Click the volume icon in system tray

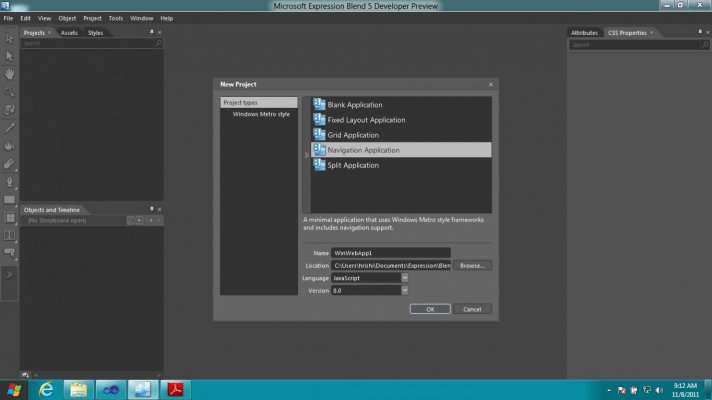(x=659, y=390)
